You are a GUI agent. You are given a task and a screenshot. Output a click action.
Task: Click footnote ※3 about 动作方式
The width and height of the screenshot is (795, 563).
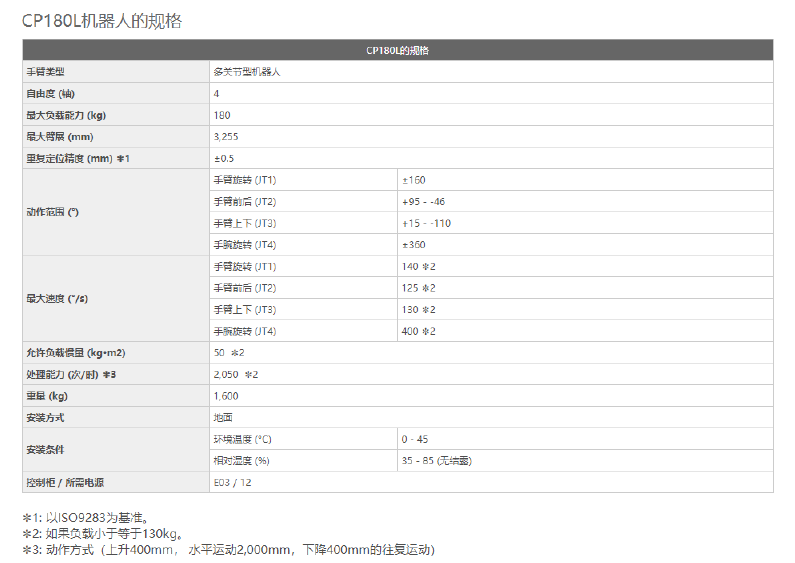[x=229, y=549]
